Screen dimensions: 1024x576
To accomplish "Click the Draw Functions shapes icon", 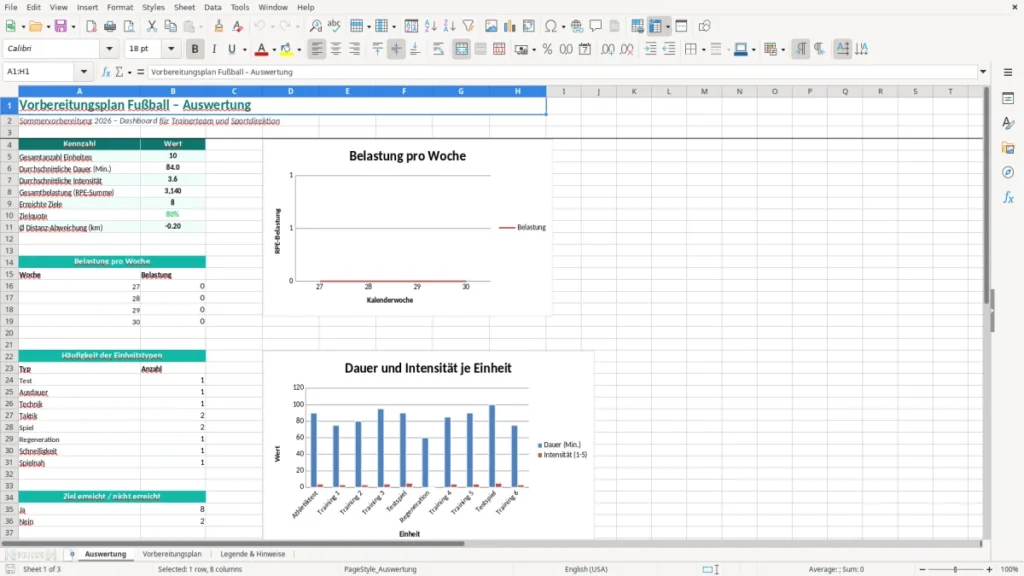I will point(704,26).
